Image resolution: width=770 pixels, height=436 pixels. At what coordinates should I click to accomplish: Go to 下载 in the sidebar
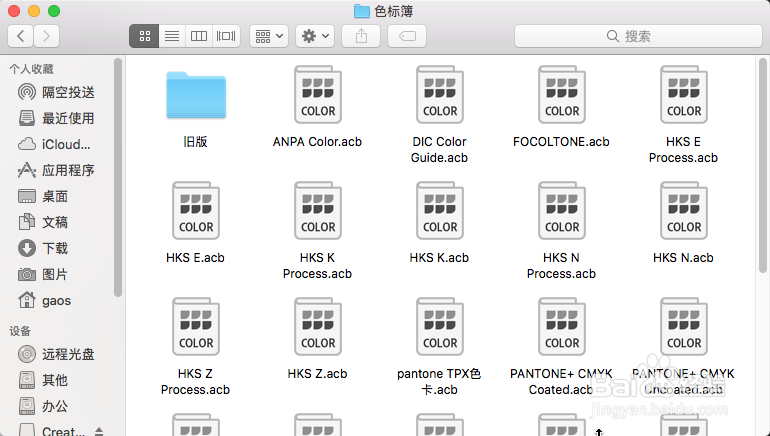tap(43, 248)
